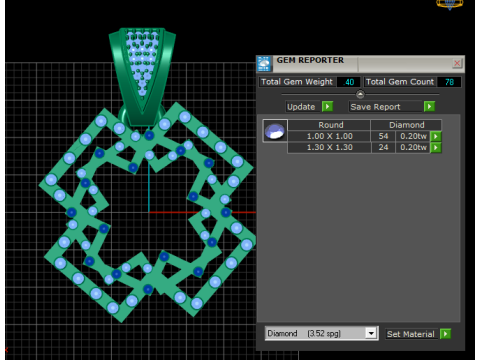480x360 pixels.
Task: Select the 1.30 X 1.30 size cell
Action: point(329,147)
